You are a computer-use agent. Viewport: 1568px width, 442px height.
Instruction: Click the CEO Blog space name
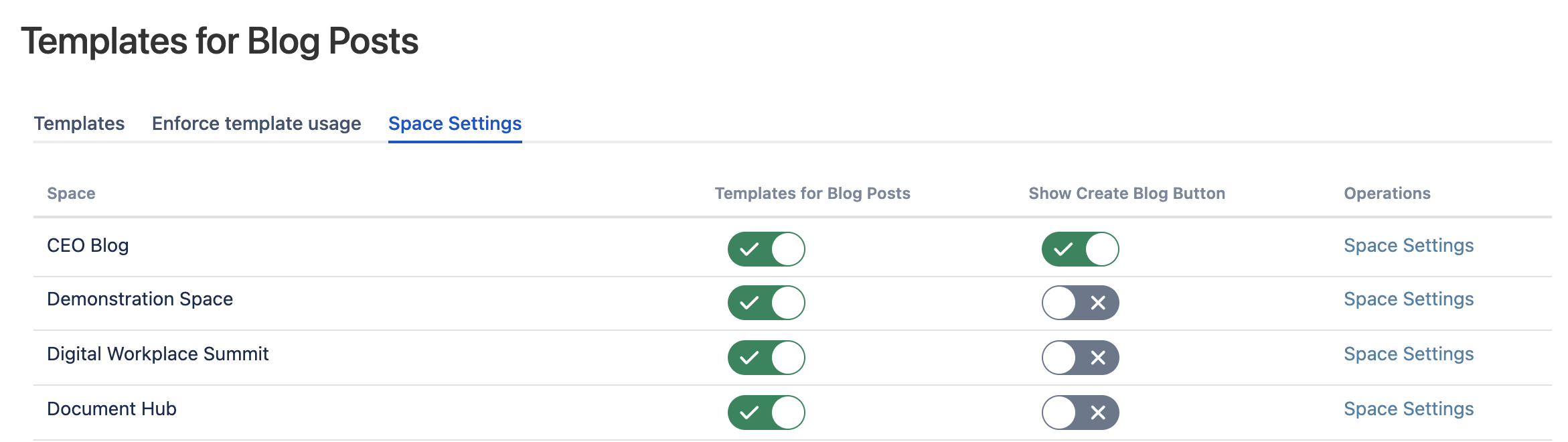pos(88,246)
